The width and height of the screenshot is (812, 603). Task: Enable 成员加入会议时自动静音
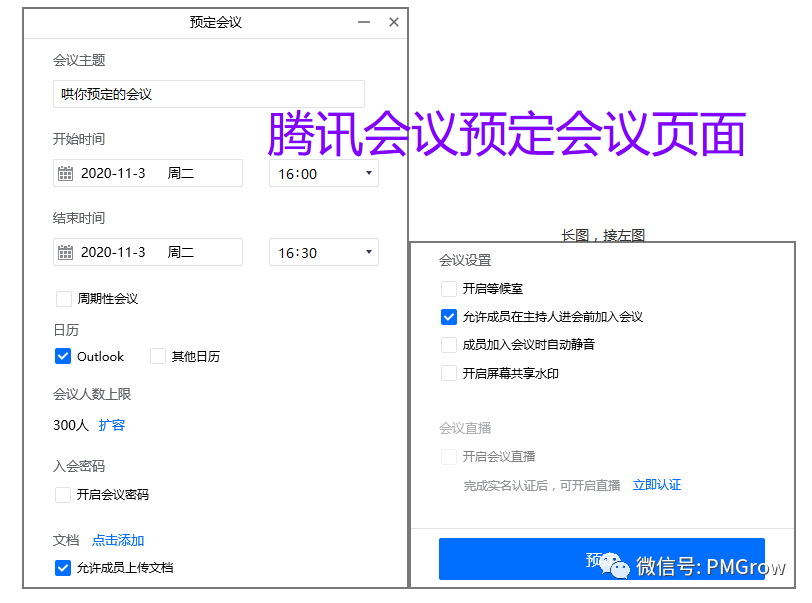point(449,344)
